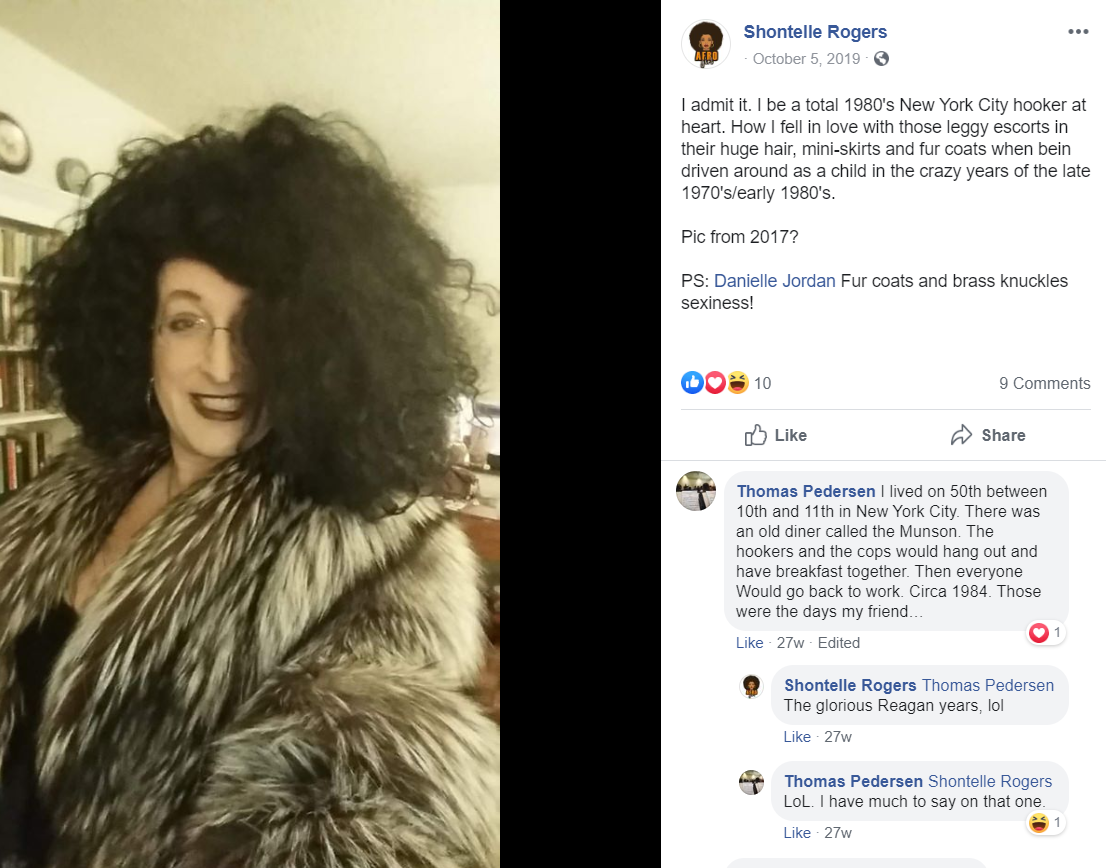The width and height of the screenshot is (1106, 868).
Task: Like the post with the Like button
Action: (x=775, y=435)
